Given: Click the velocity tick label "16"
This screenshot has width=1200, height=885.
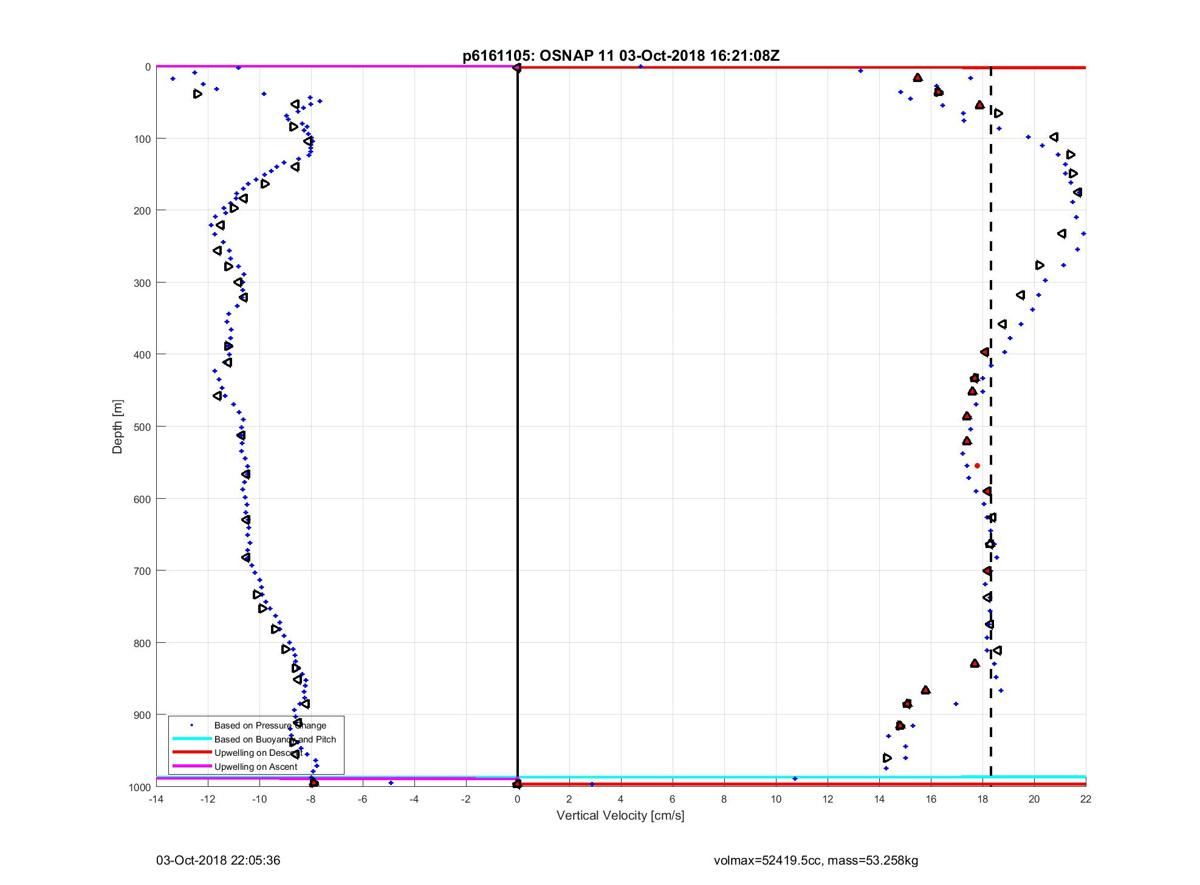Looking at the screenshot, I should pyautogui.click(x=931, y=799).
